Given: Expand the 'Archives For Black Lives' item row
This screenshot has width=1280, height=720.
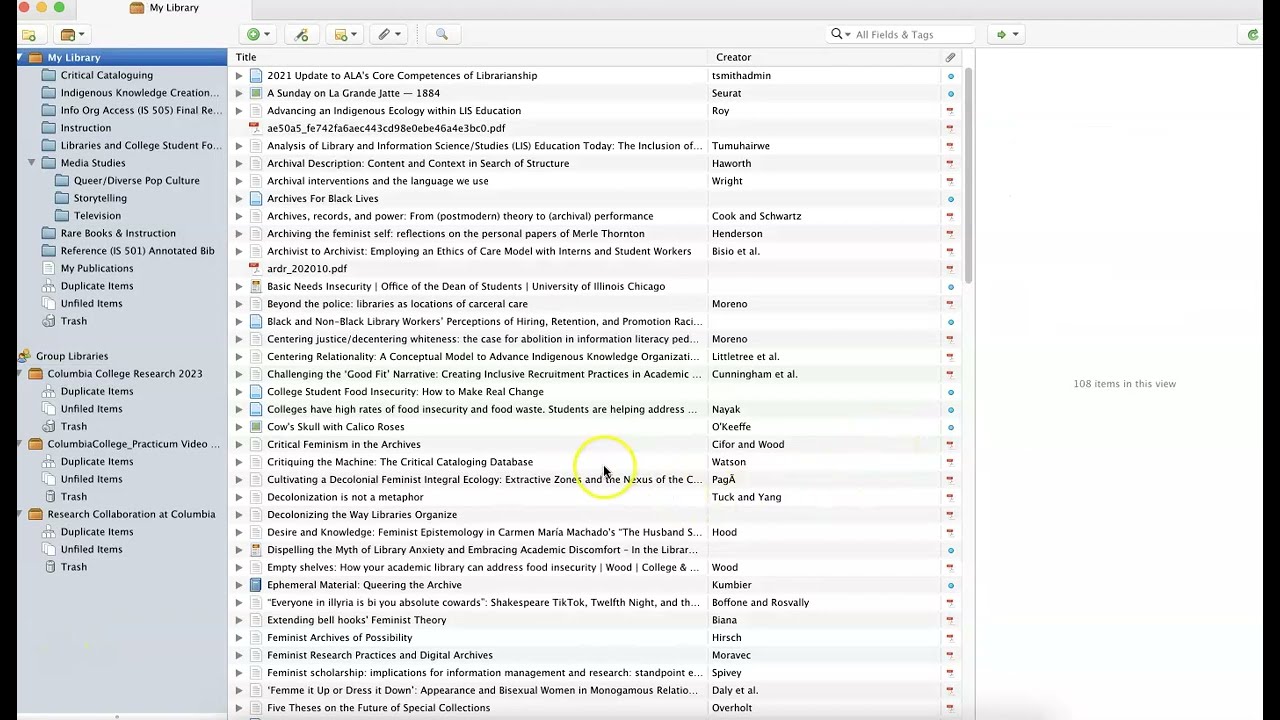Looking at the screenshot, I should coord(239,199).
